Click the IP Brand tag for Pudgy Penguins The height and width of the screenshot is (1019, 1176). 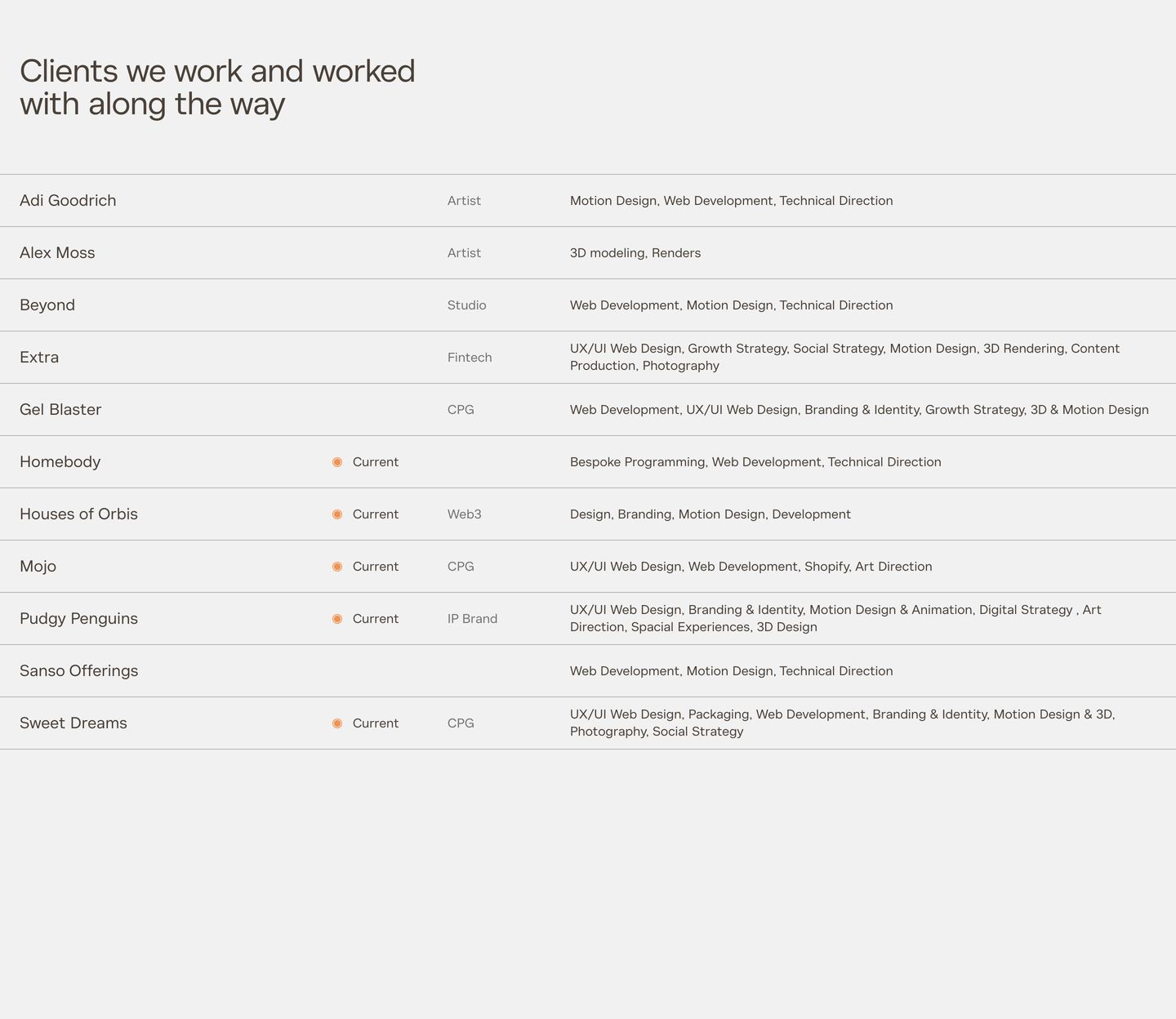(x=472, y=619)
